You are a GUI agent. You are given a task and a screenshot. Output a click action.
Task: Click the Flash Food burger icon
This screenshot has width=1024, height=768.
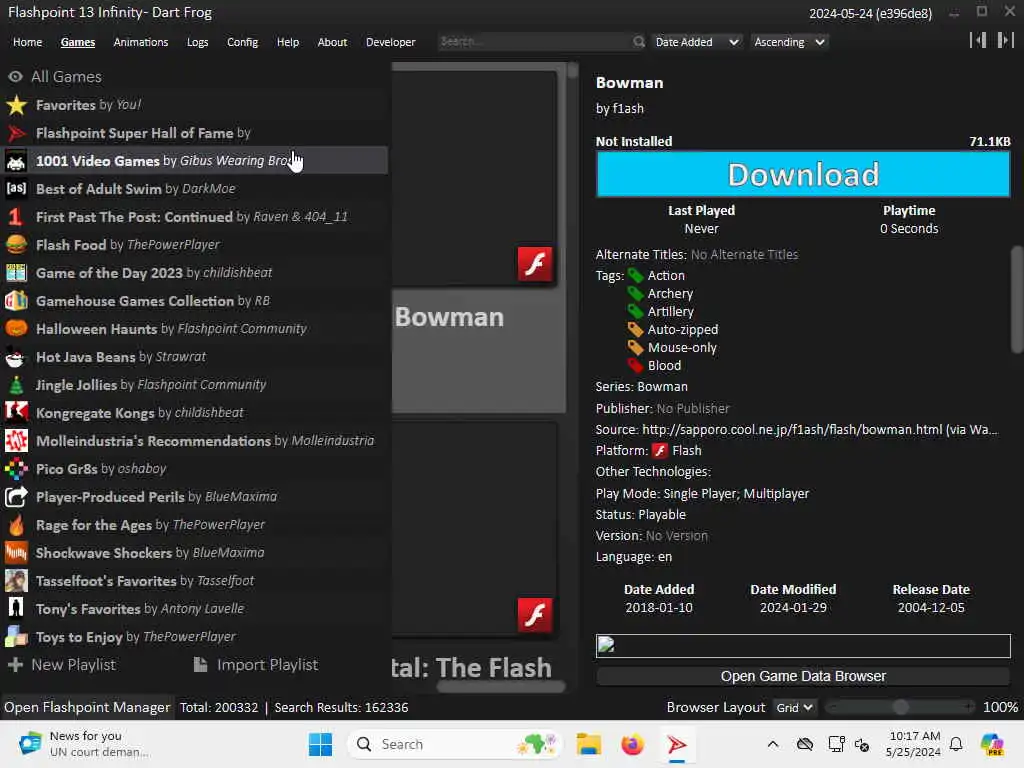click(x=16, y=245)
